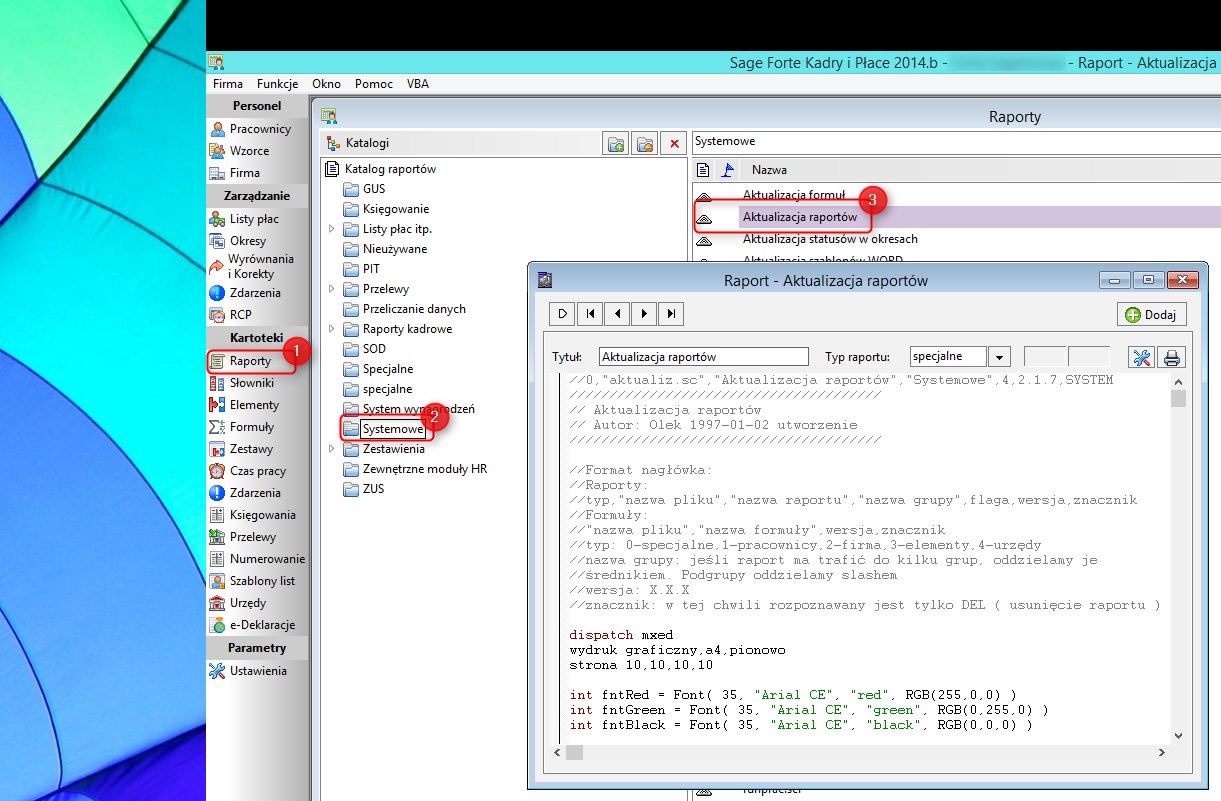Open report settings with the tools icon
The height and width of the screenshot is (801, 1221).
tap(1141, 357)
